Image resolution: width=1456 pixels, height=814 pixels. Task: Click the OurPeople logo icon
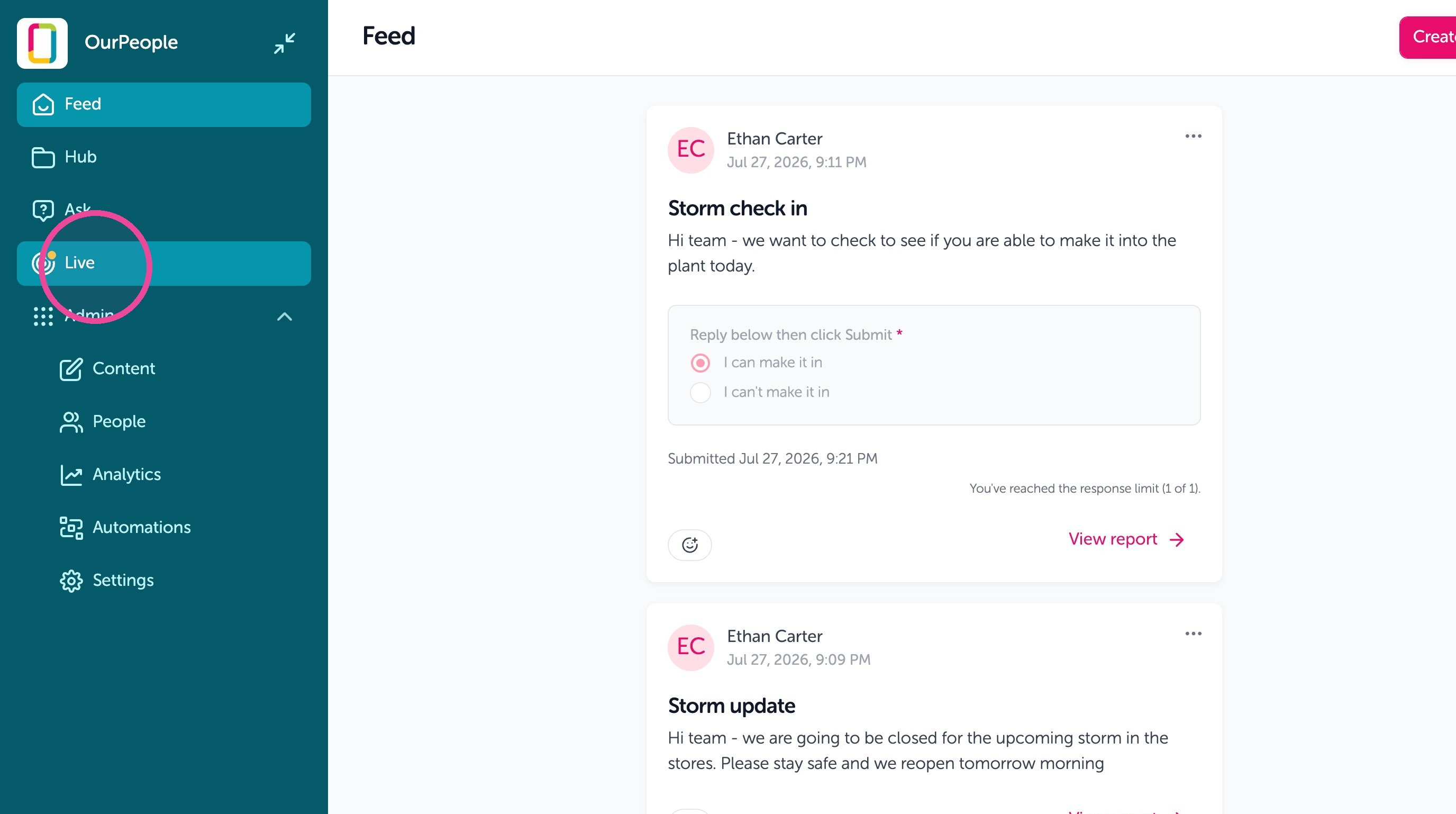point(42,43)
